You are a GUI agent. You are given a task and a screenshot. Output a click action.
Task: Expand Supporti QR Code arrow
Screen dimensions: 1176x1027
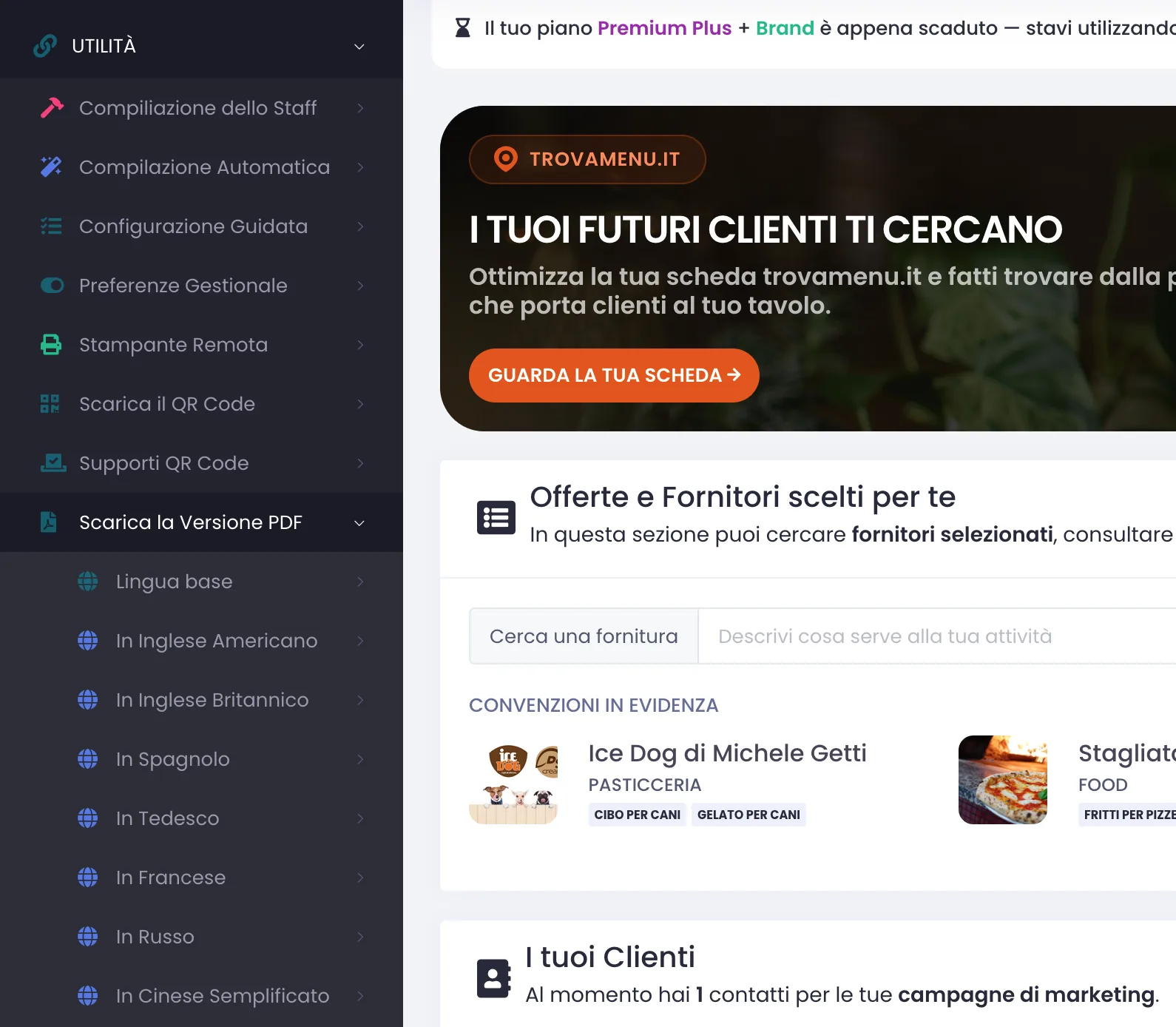tap(360, 463)
